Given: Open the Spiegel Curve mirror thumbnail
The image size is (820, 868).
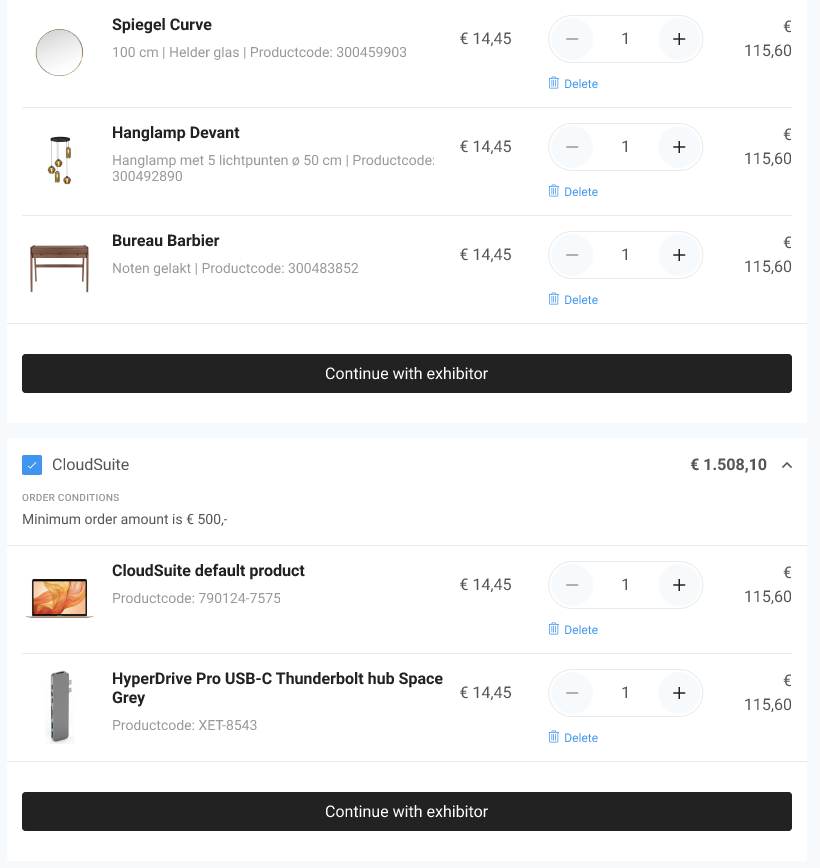Looking at the screenshot, I should pyautogui.click(x=59, y=52).
